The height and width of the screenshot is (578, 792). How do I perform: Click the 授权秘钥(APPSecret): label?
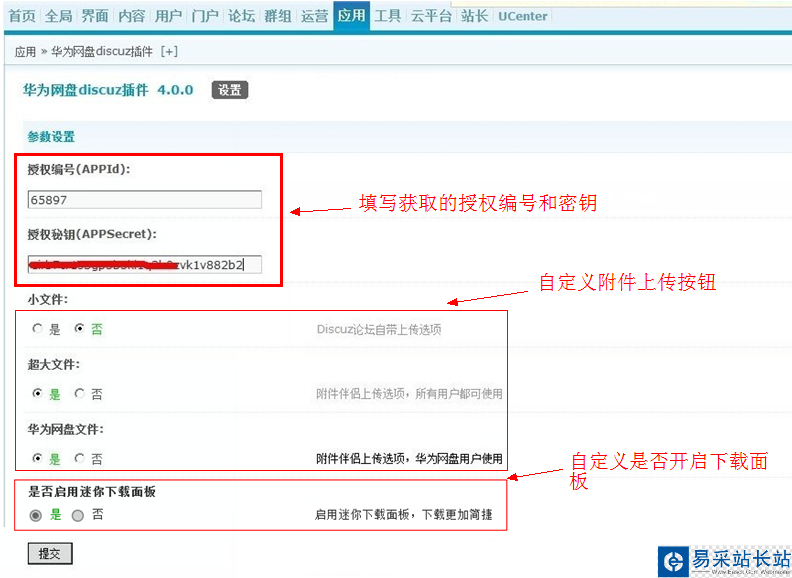click(92, 234)
